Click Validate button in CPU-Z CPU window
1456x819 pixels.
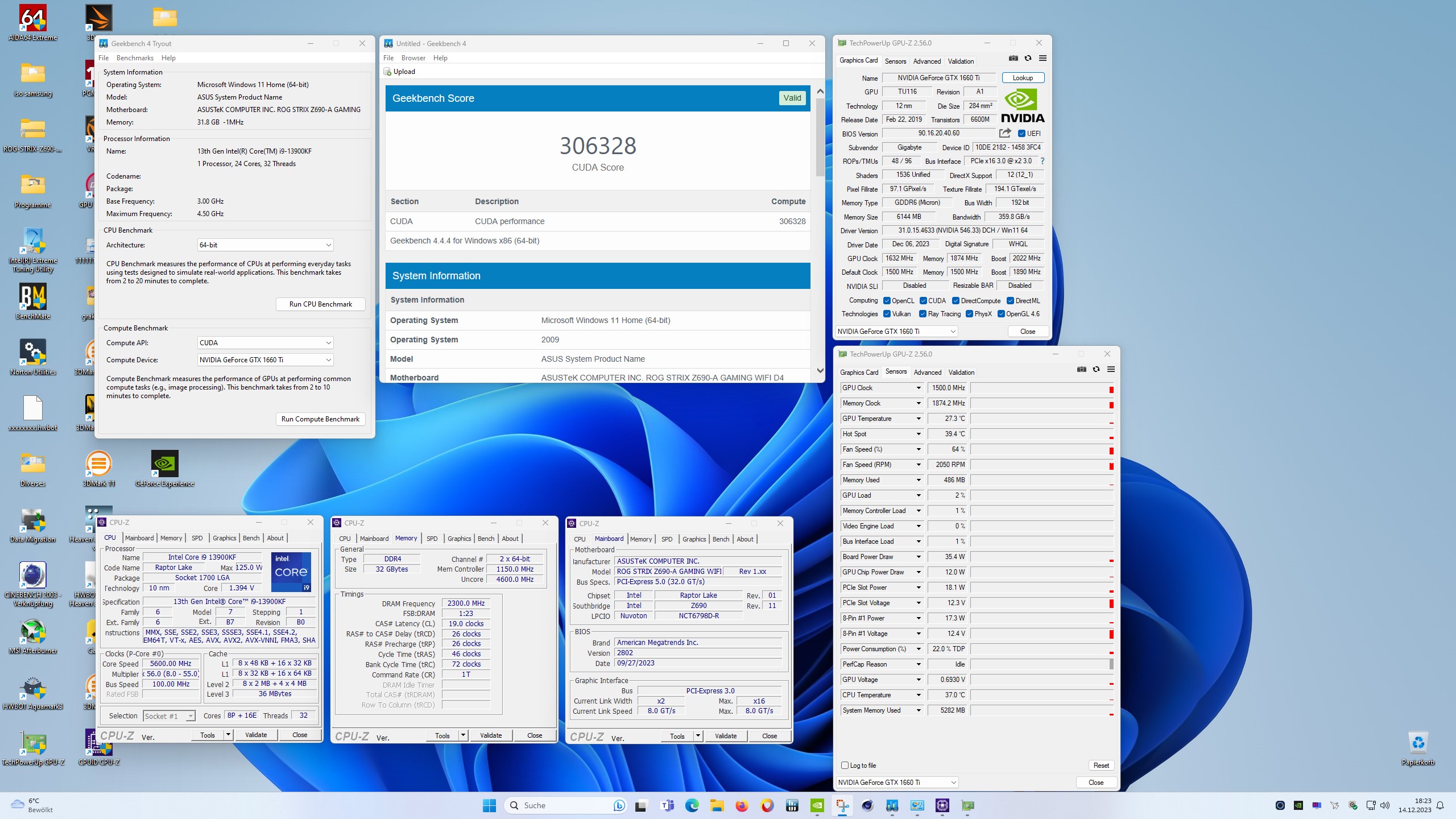(256, 735)
